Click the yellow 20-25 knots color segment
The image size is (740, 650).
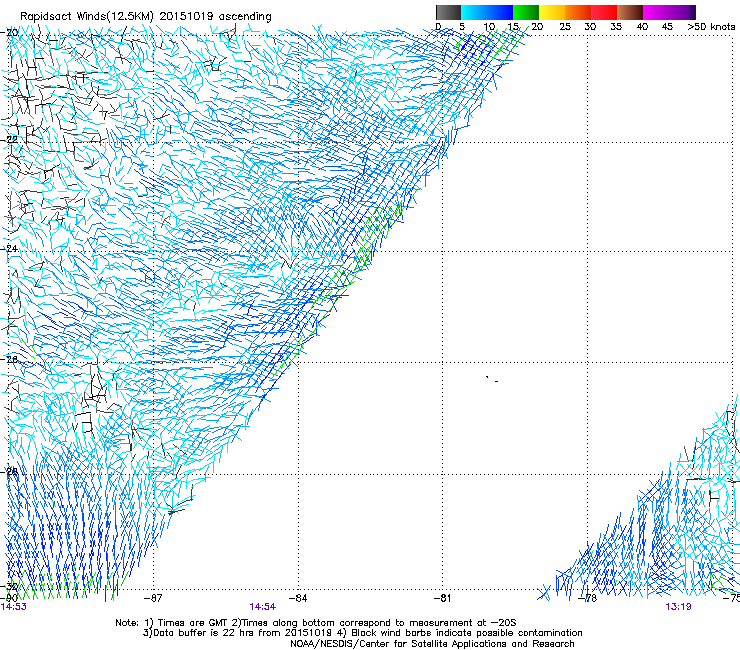(x=552, y=12)
